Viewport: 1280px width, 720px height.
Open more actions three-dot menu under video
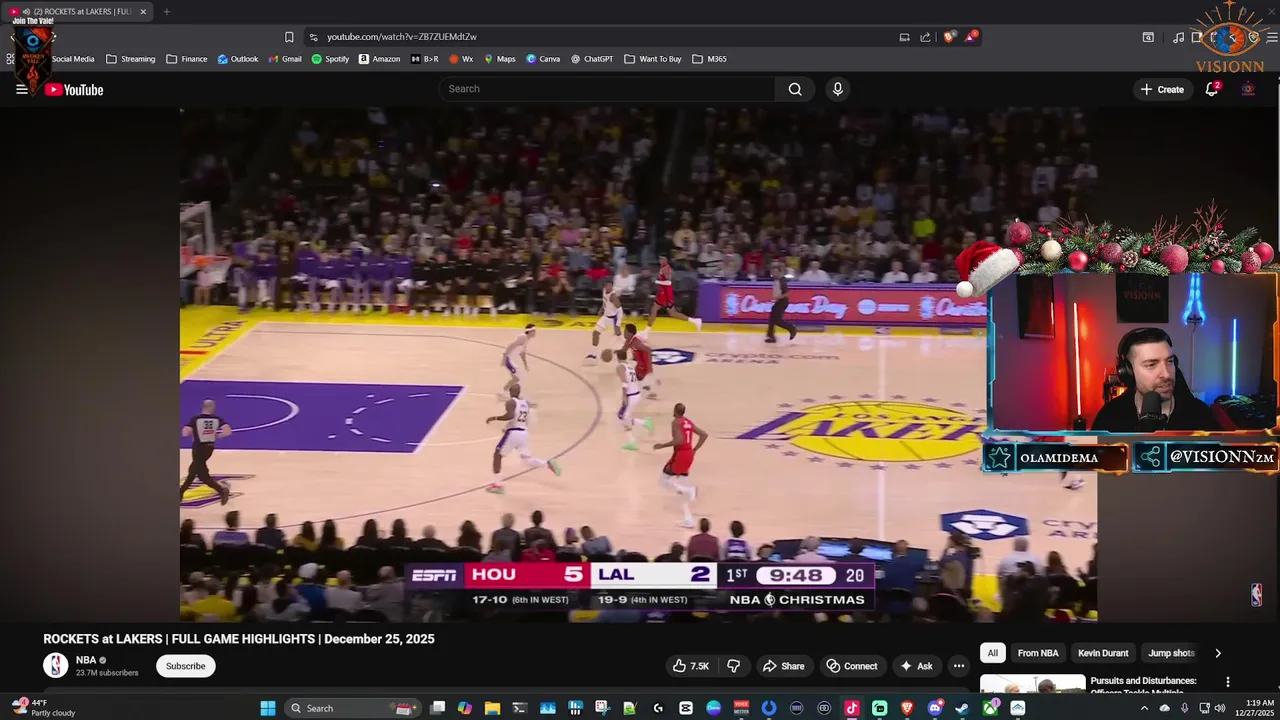(x=958, y=666)
